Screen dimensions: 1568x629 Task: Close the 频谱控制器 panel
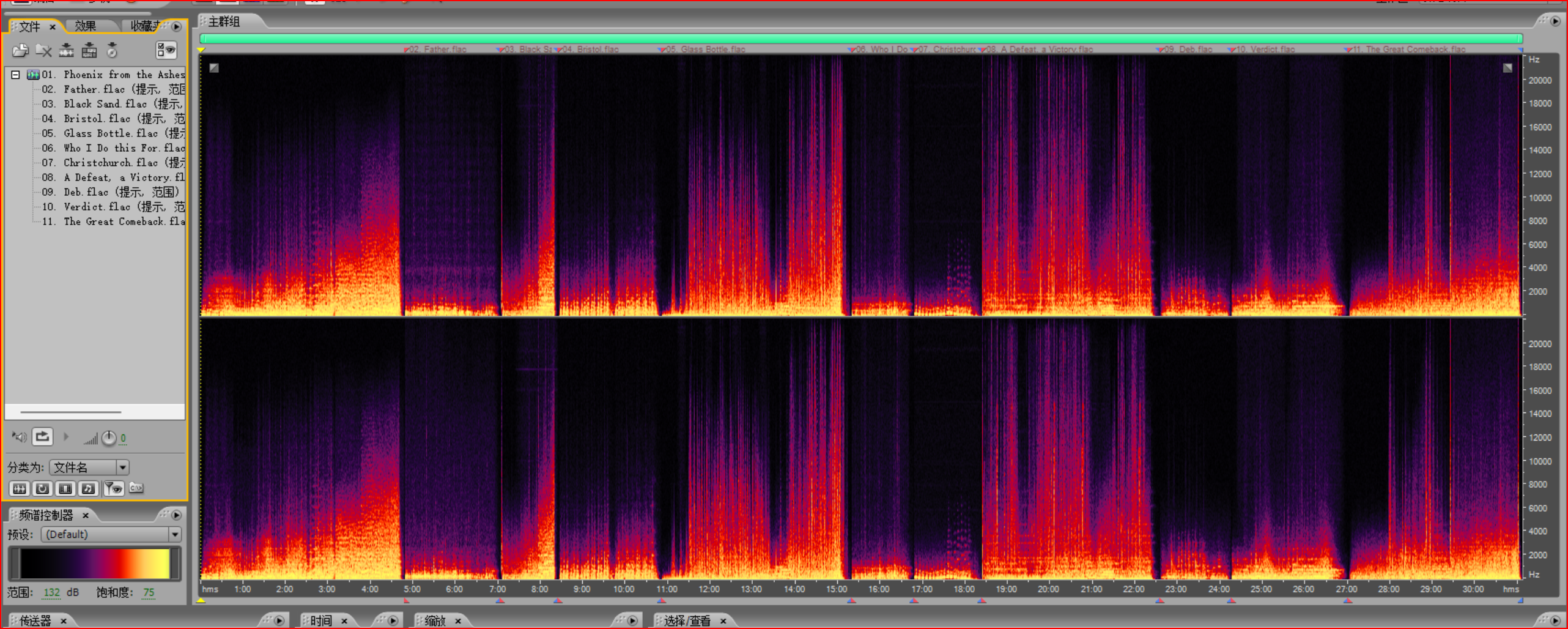[86, 515]
